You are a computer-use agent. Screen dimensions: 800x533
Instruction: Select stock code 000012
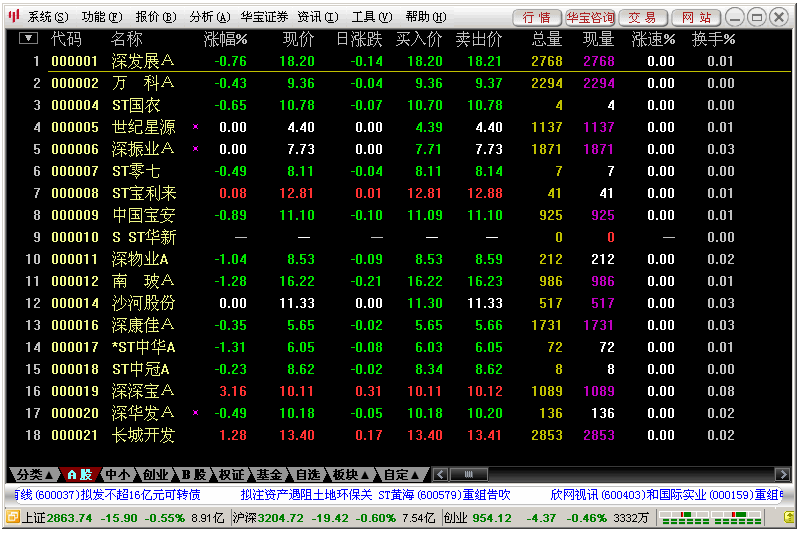75,281
